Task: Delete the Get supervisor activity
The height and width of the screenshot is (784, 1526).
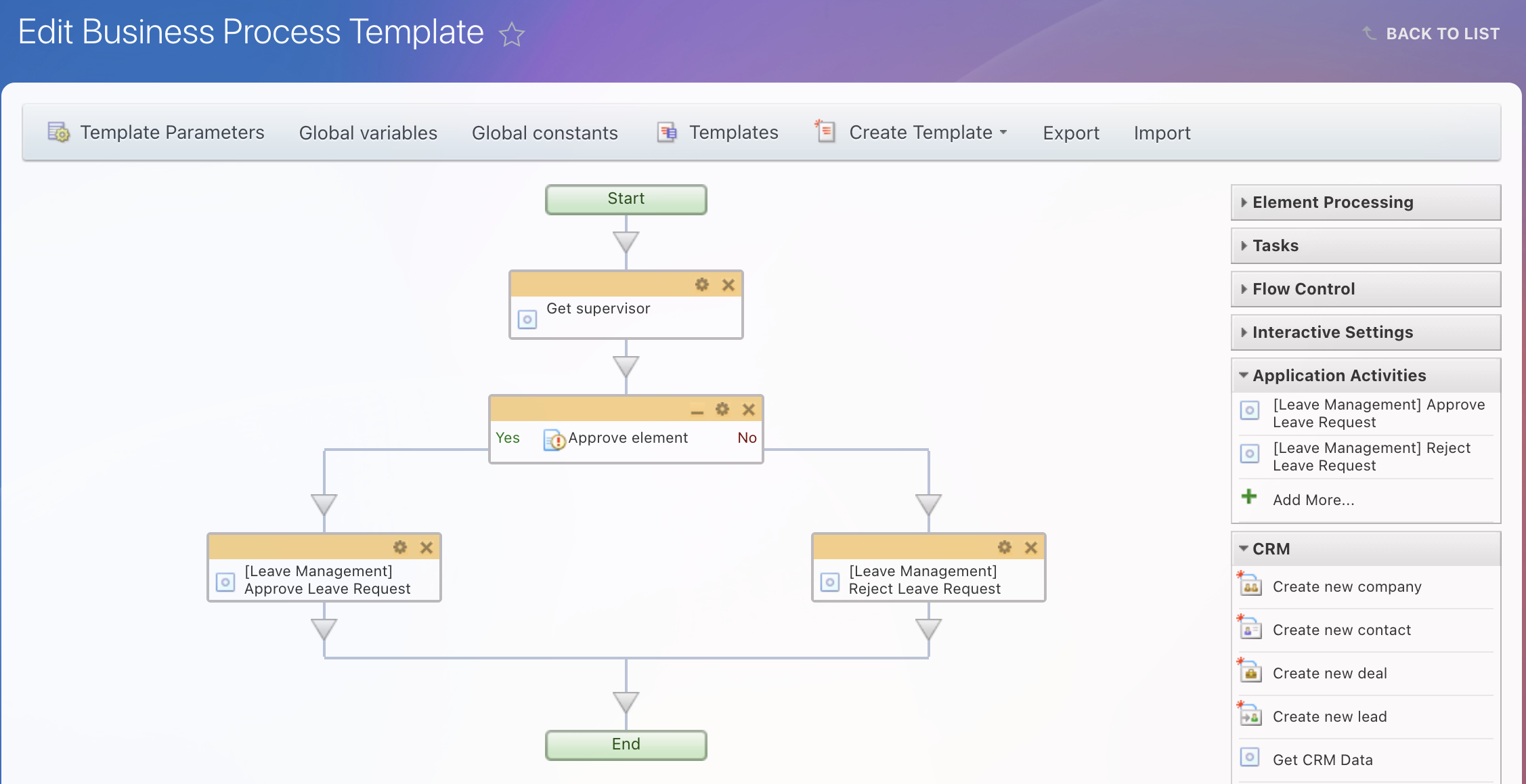Action: [728, 285]
